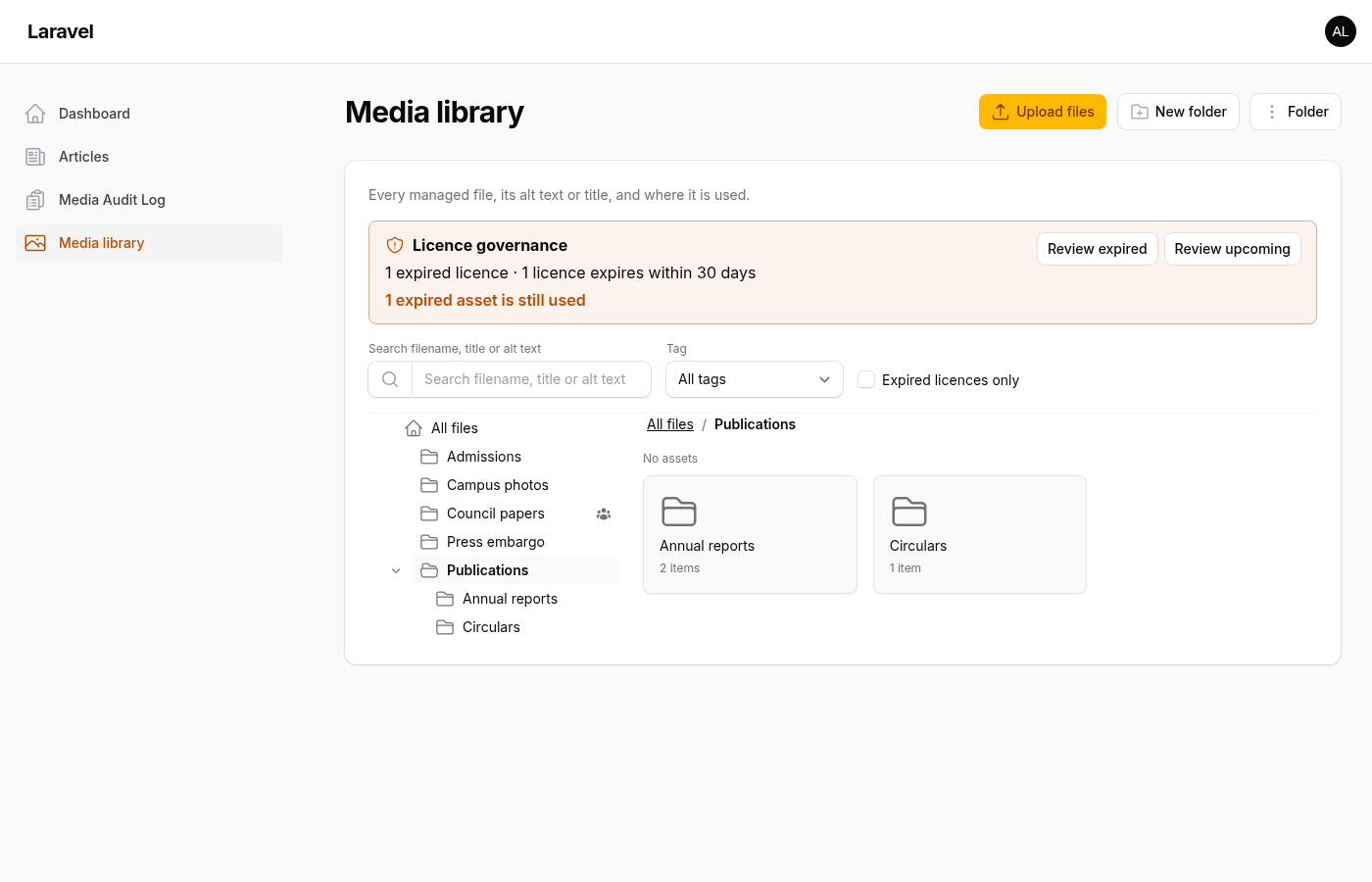Click the Articles newspaper icon in sidebar

pos(35,157)
